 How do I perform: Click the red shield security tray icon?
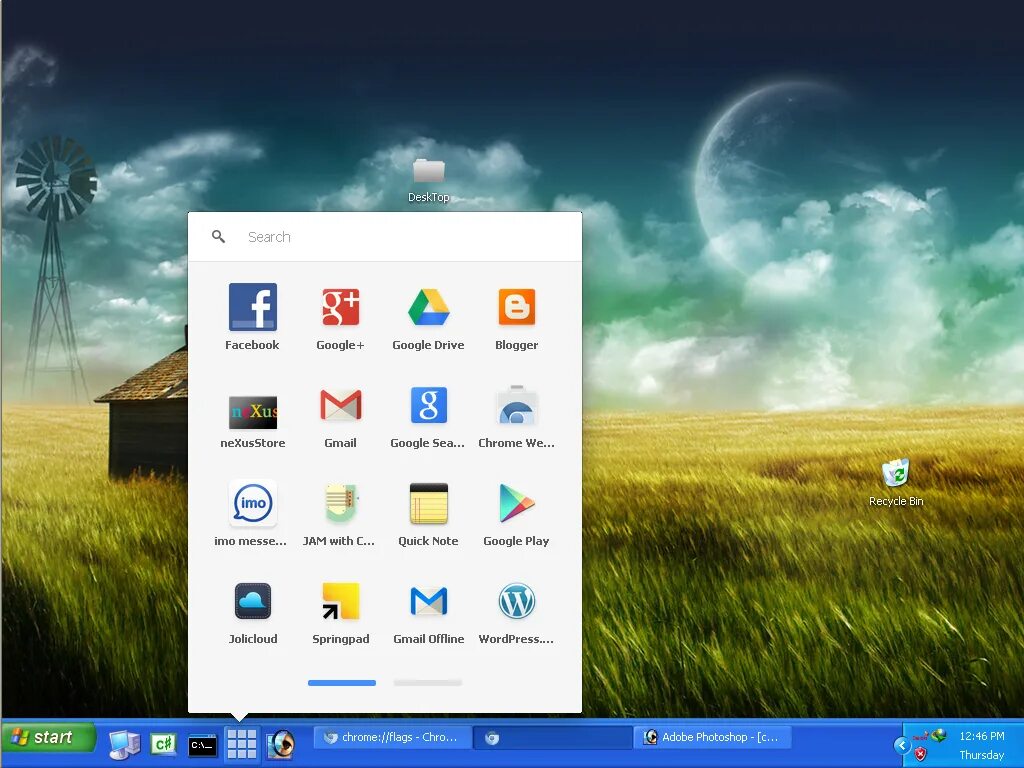[920, 754]
